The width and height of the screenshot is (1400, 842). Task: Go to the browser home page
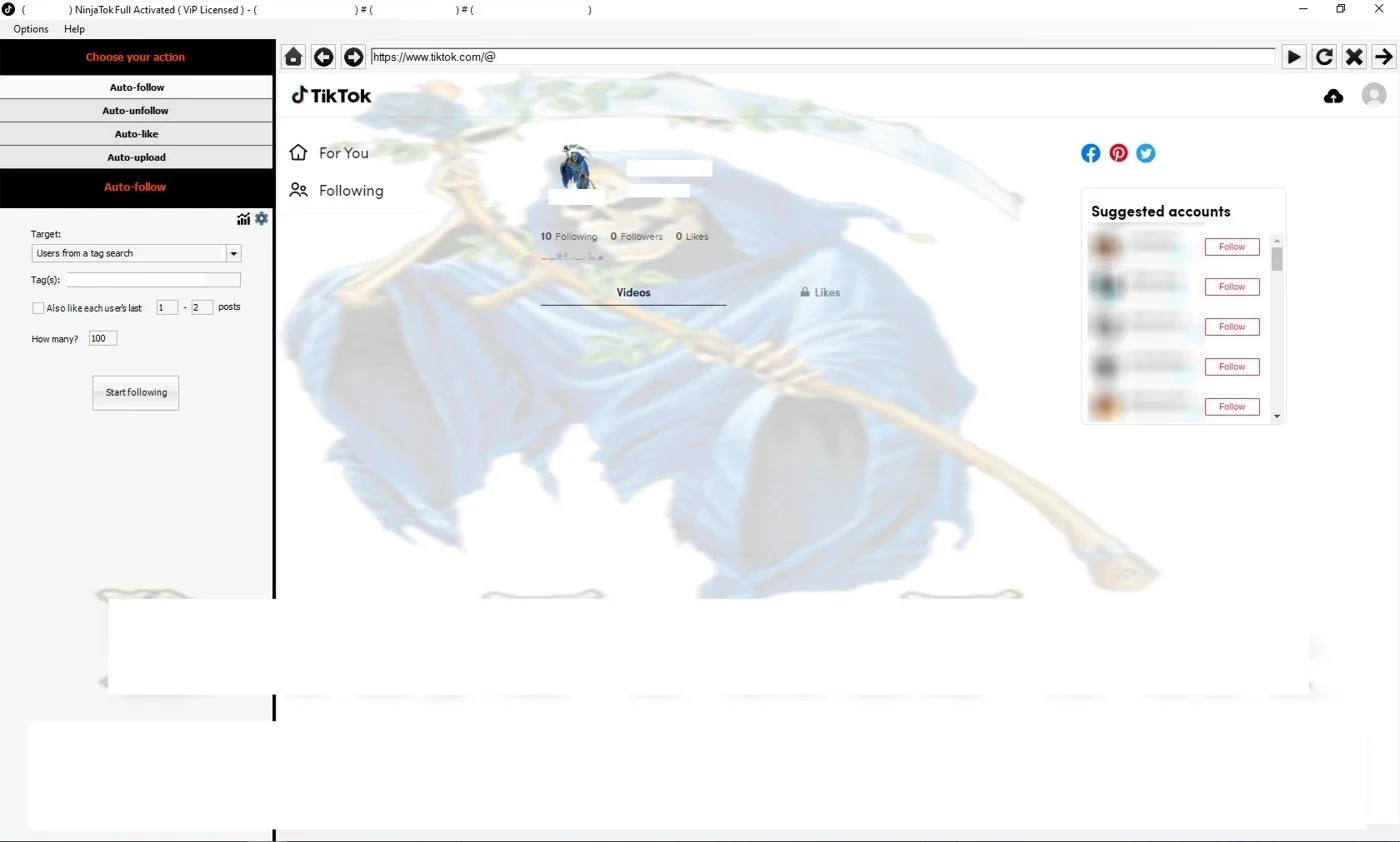point(293,57)
